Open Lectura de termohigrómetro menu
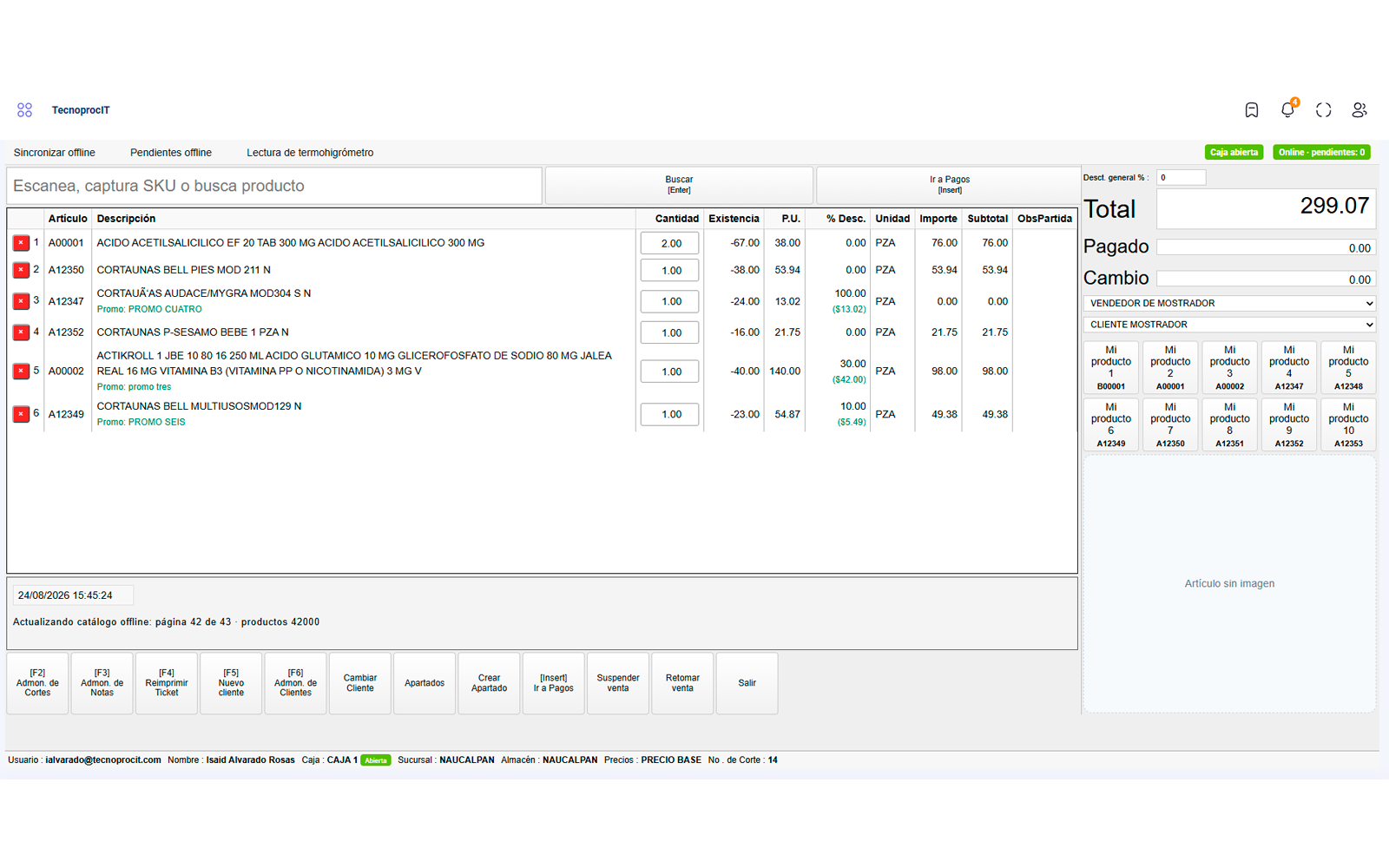This screenshot has height=868, width=1389. tap(310, 153)
